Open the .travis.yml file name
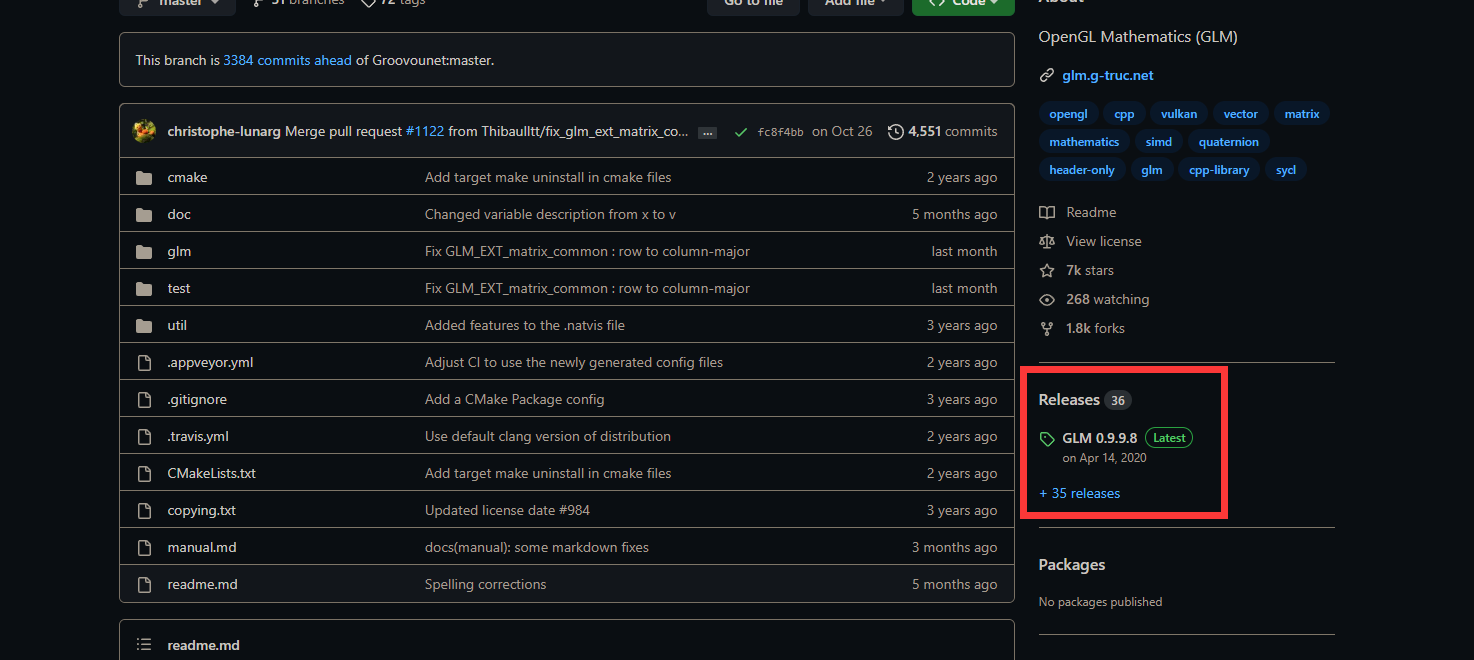Screen dimensions: 1474x660 tap(198, 436)
